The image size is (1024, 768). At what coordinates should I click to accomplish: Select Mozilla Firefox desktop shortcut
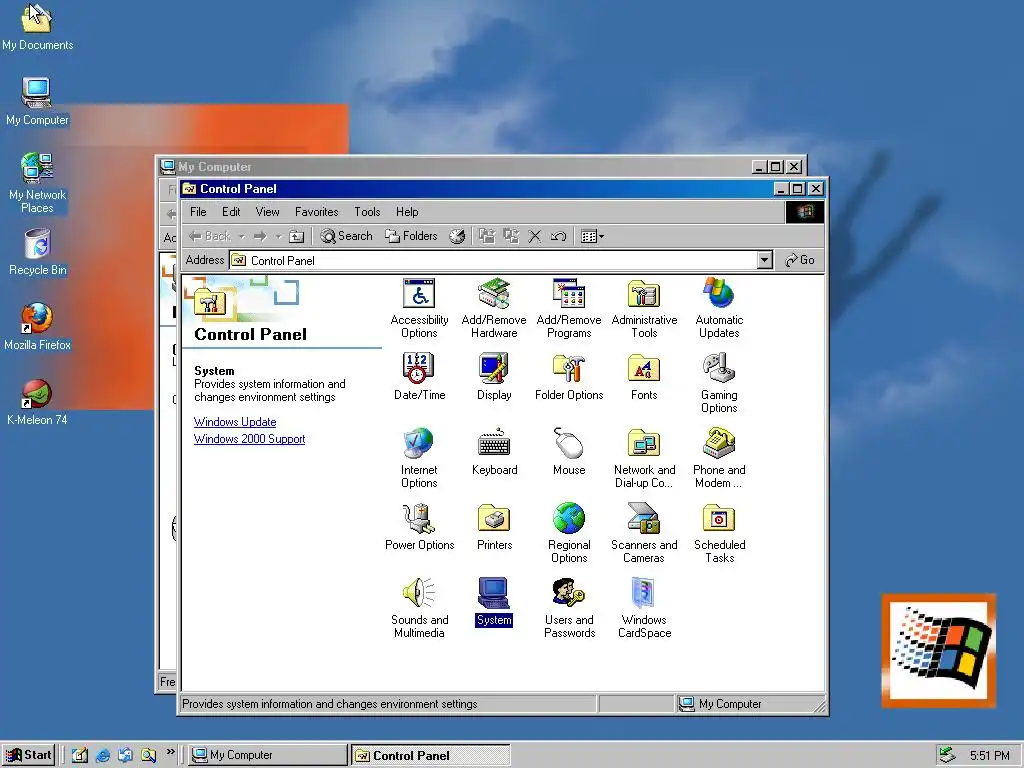pos(37,327)
